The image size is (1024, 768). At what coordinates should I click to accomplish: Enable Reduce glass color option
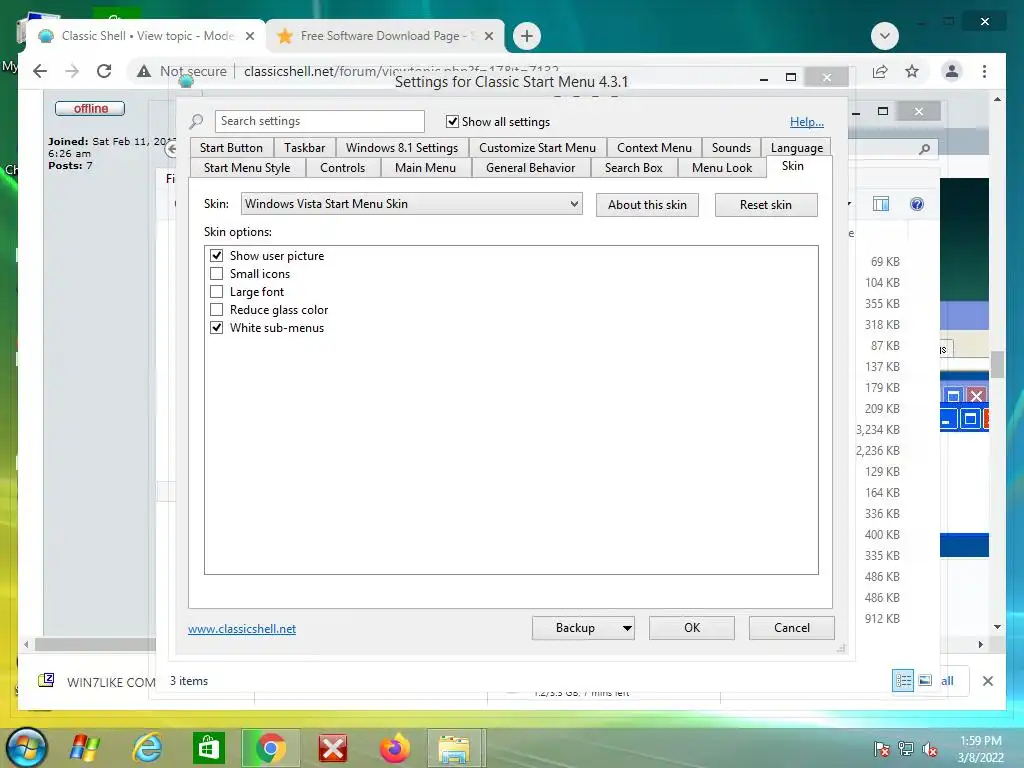[x=216, y=310]
